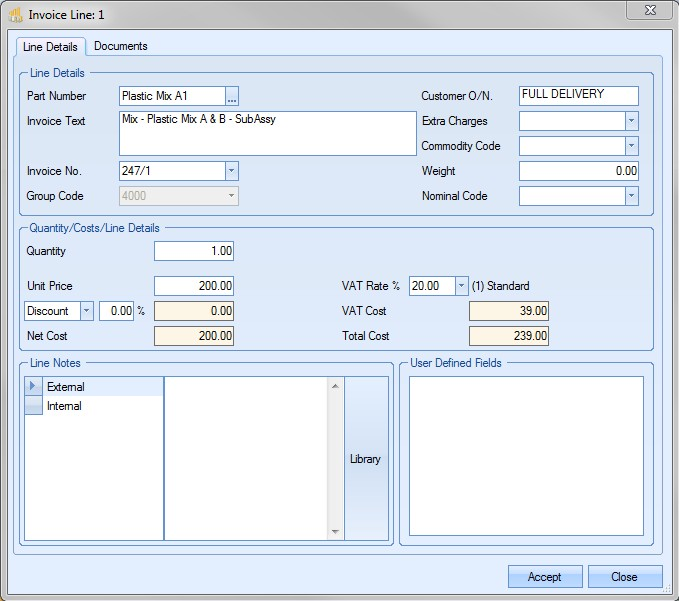Click the line notes scrollbar down arrow
The image size is (679, 601).
tap(336, 533)
